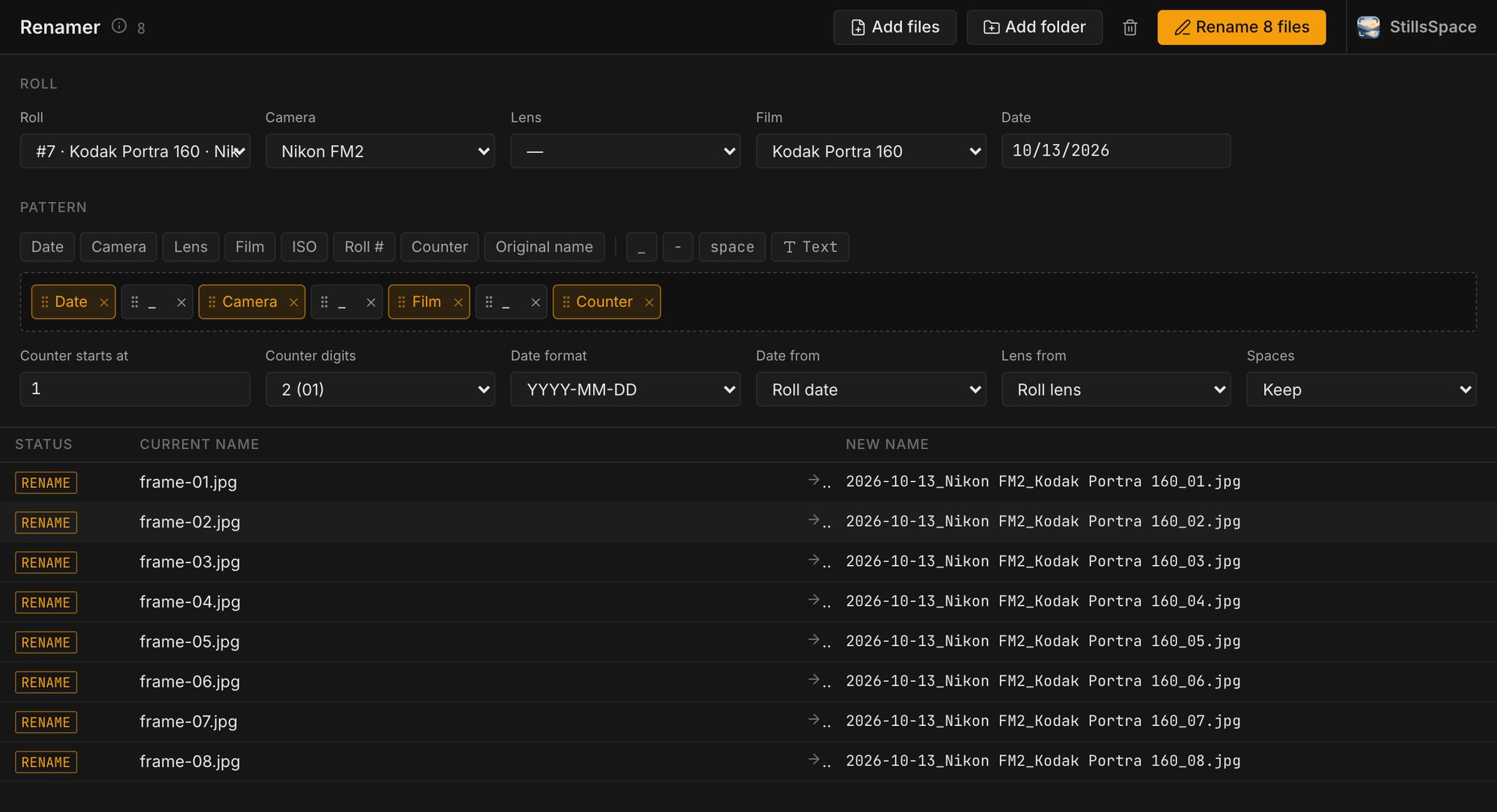Screen dimensions: 1497x812
Task: Open the Counter digits dropdown
Action: tap(380, 389)
